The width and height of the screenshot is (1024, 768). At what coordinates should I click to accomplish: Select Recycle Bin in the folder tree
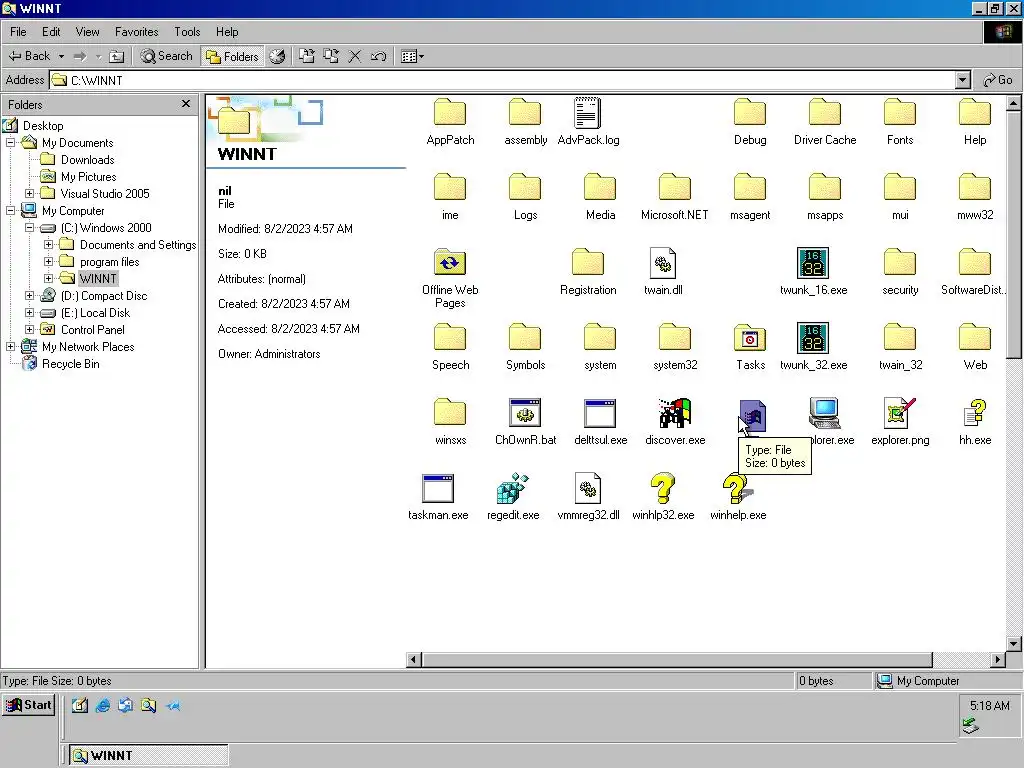(x=71, y=364)
